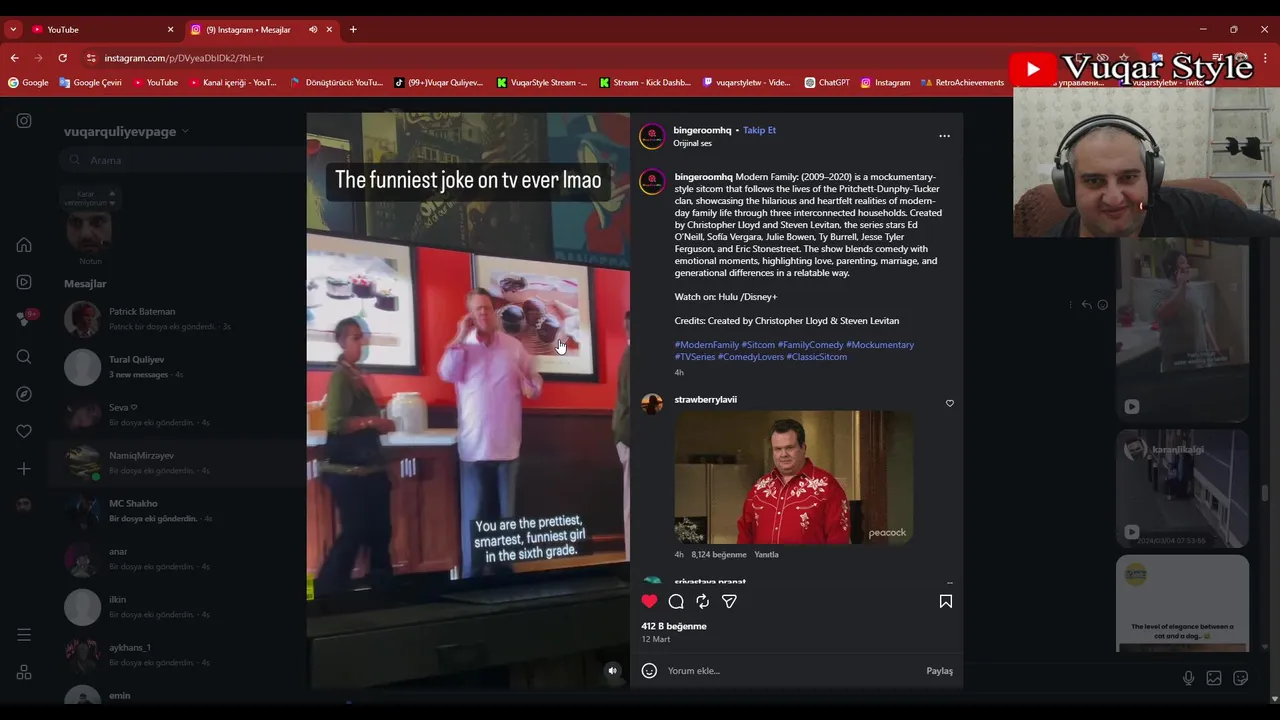This screenshot has width=1280, height=720.
Task: Open the three-dot post options menu
Action: click(x=944, y=136)
